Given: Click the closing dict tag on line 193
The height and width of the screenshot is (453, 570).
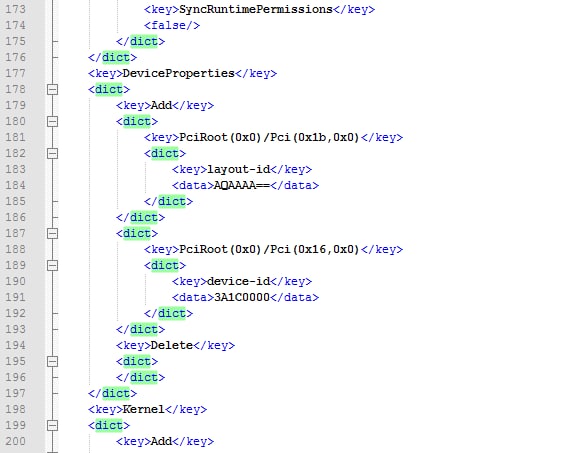Looking at the screenshot, I should click(x=140, y=329).
